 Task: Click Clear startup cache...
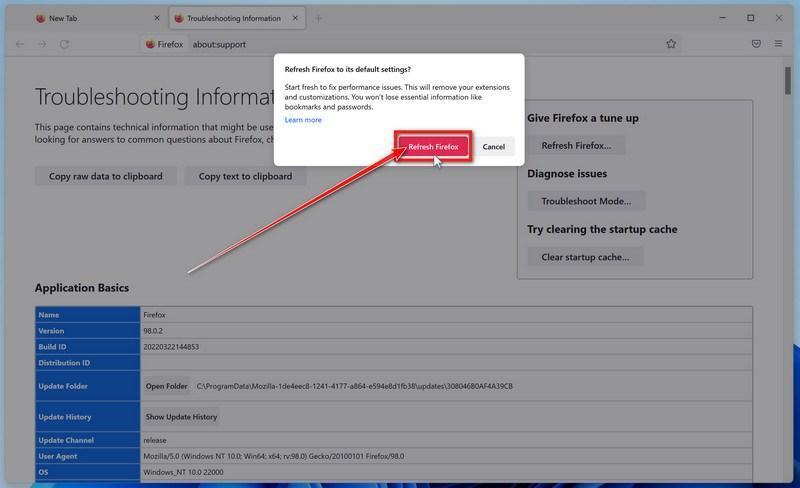(x=585, y=257)
